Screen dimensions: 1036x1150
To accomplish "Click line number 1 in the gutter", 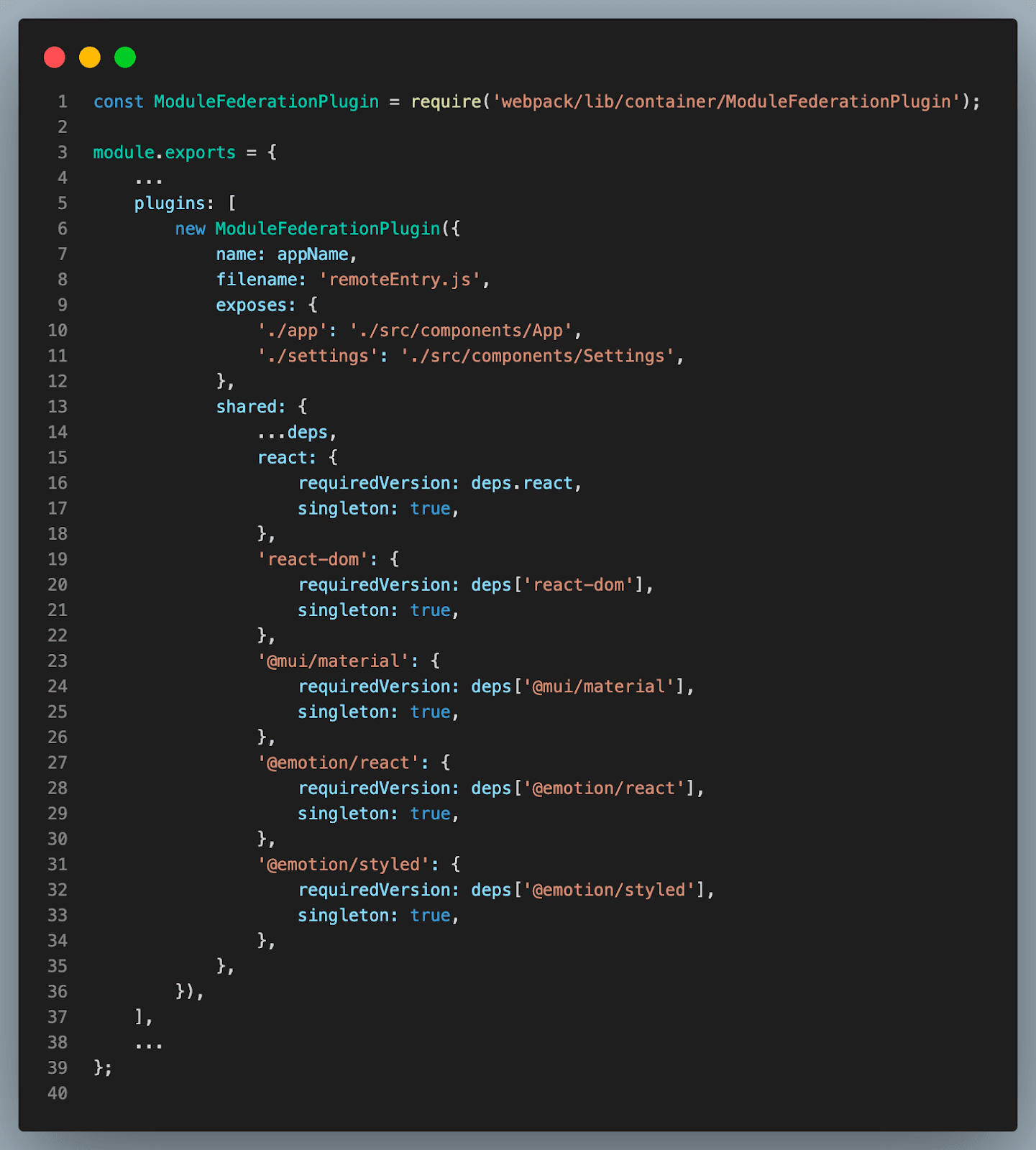I will pyautogui.click(x=63, y=102).
